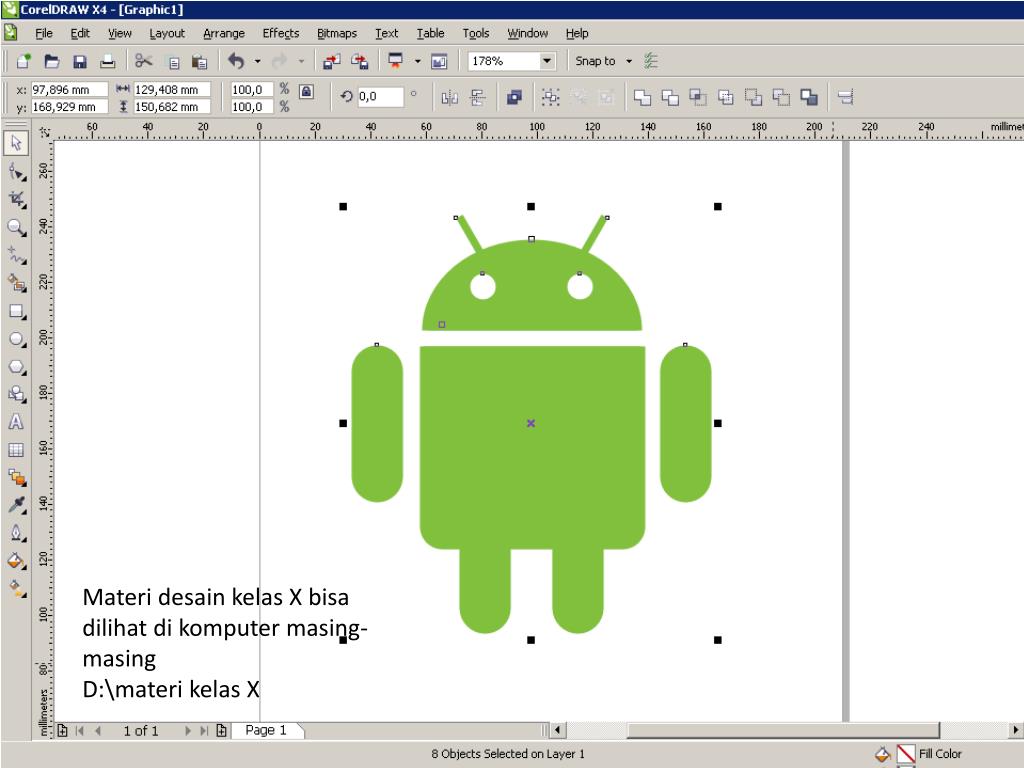
Task: Open the Bitmaps menu
Action: click(337, 33)
